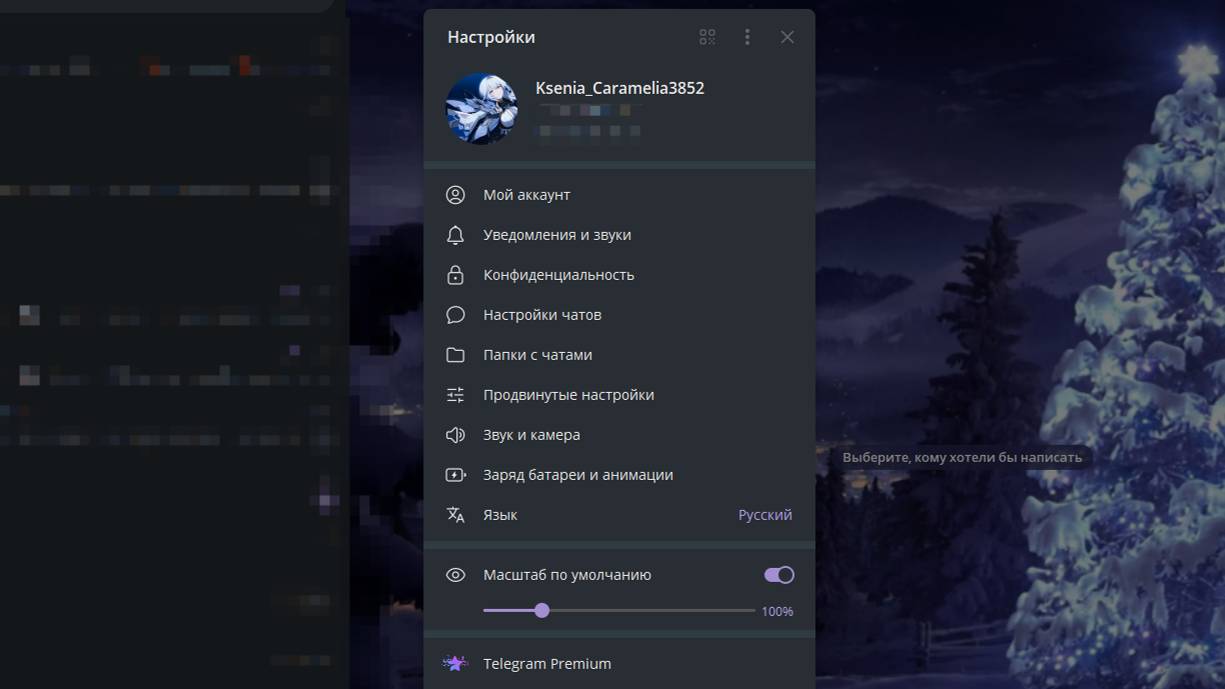Image resolution: width=1225 pixels, height=689 pixels.
Task: Click the person icon beside Мой аккаунт
Action: point(455,195)
